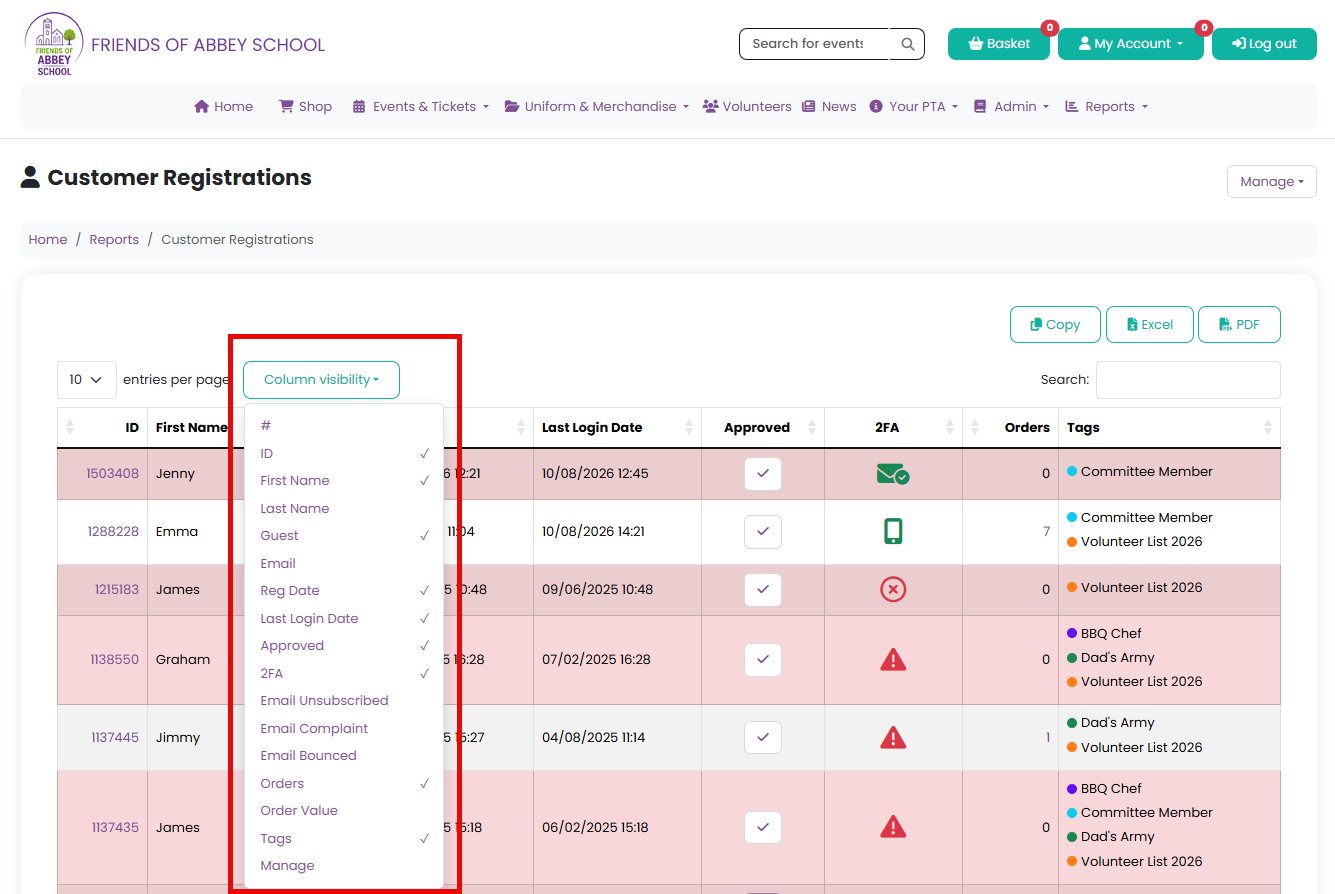Click the warning triangle icon for ID 1137435
The width and height of the screenshot is (1335, 894).
(893, 828)
